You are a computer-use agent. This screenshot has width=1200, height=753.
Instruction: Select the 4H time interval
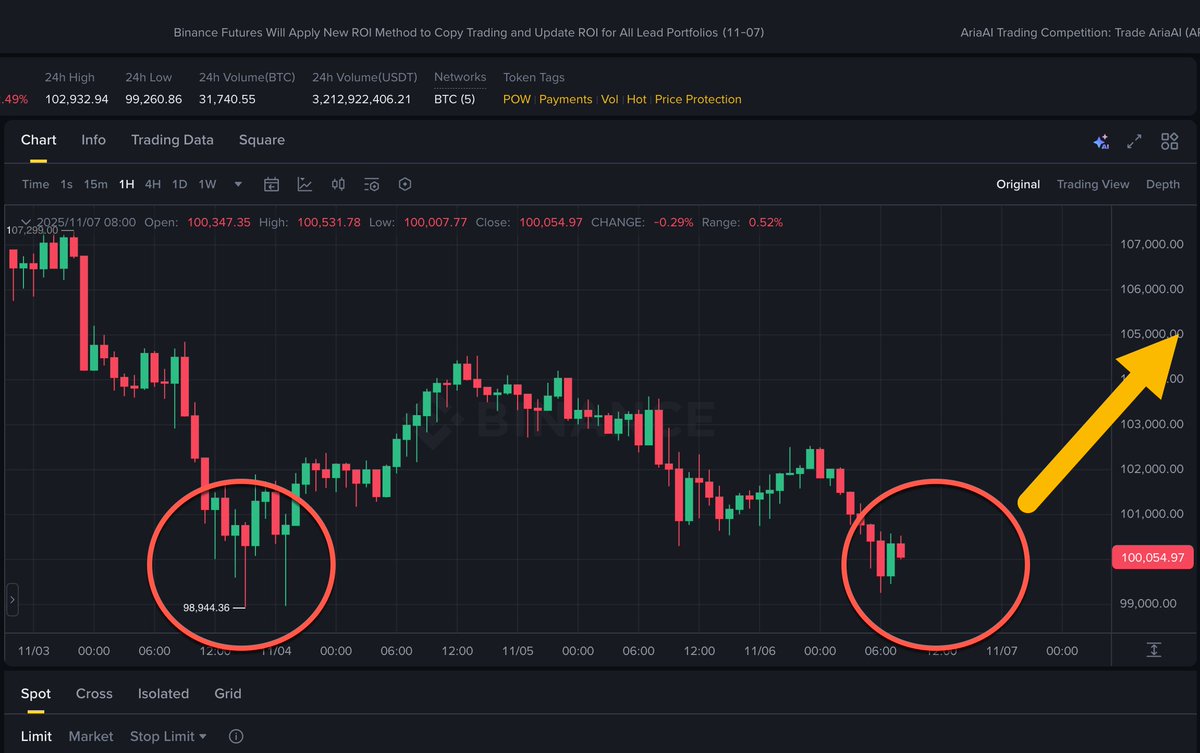pyautogui.click(x=153, y=184)
